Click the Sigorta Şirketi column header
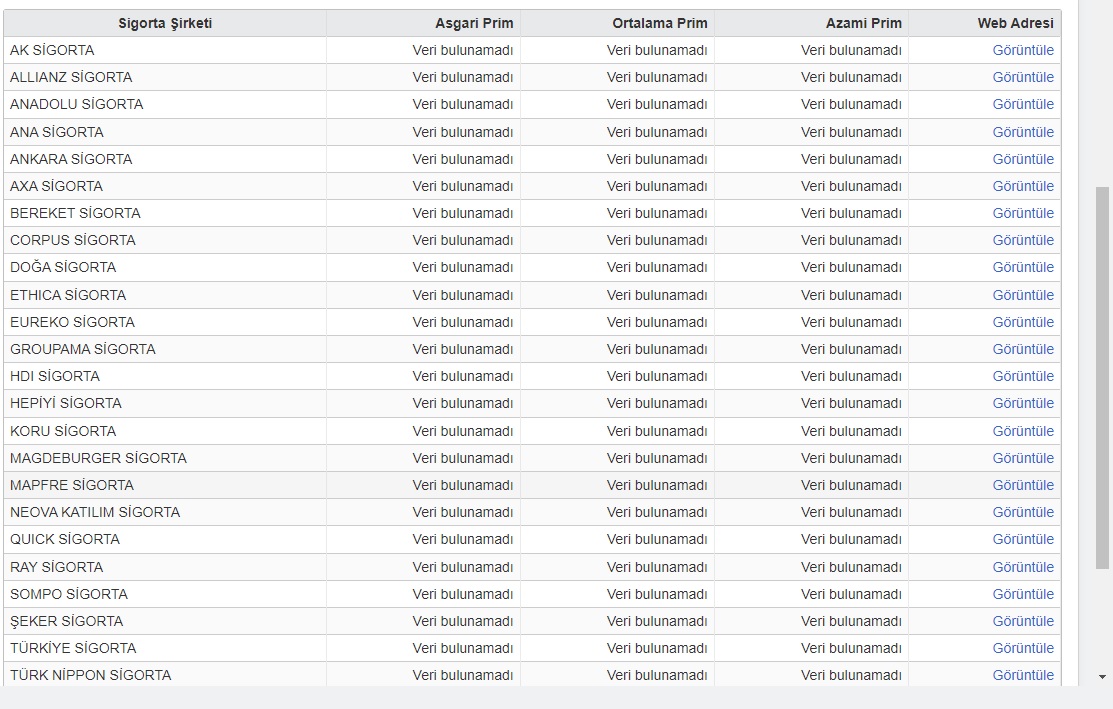This screenshot has width=1113, height=709. tap(165, 23)
